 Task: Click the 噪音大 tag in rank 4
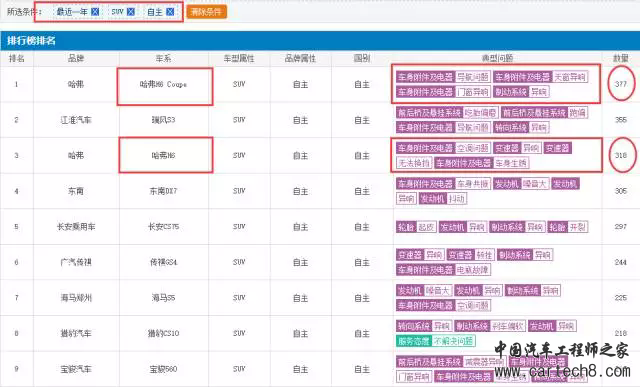[x=534, y=184]
